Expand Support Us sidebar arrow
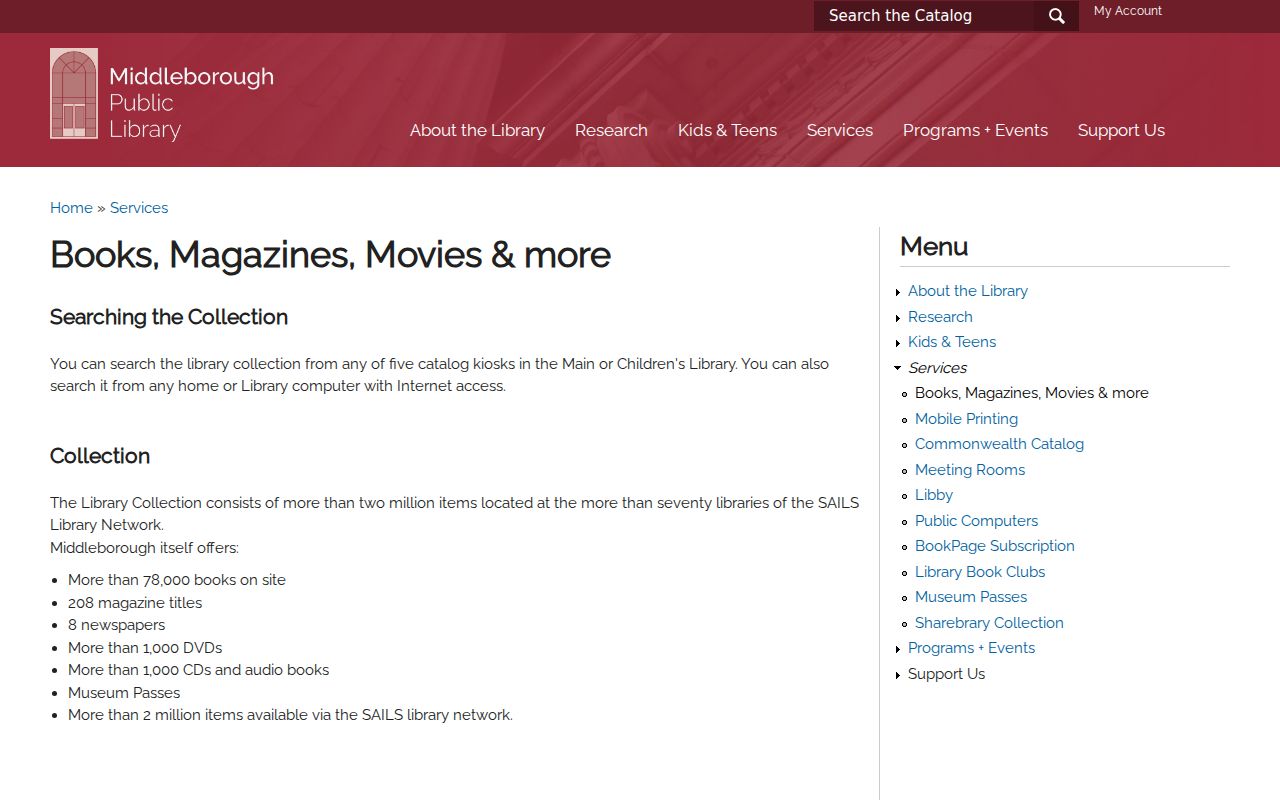 [898, 675]
